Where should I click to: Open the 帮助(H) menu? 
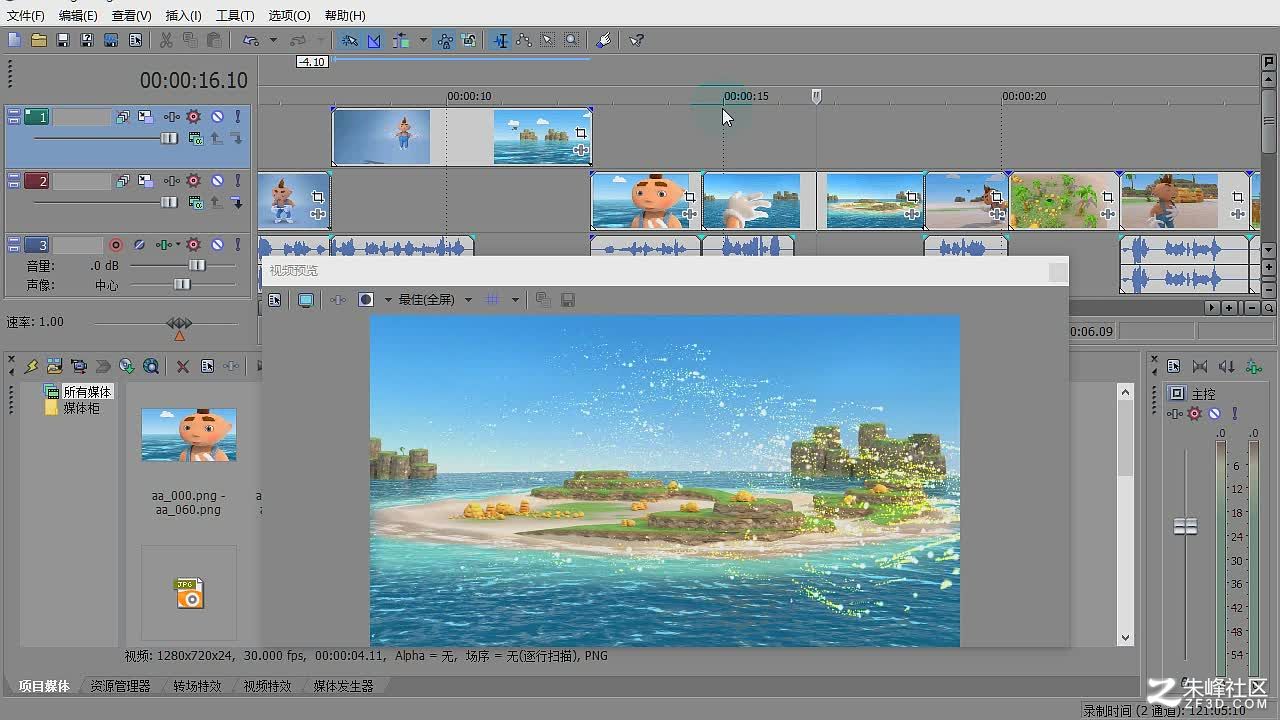(x=345, y=15)
